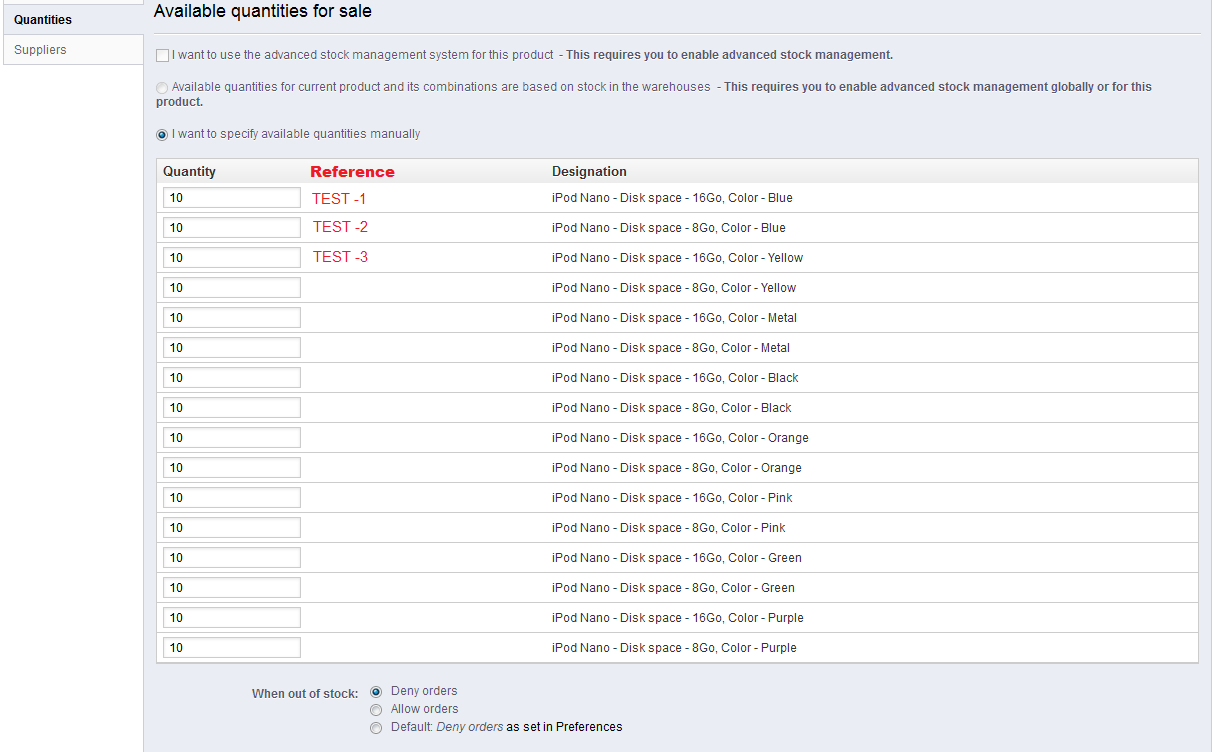Click designation text 16Go, Color - Yellow
Screen dimensions: 1214x752
tap(678, 258)
